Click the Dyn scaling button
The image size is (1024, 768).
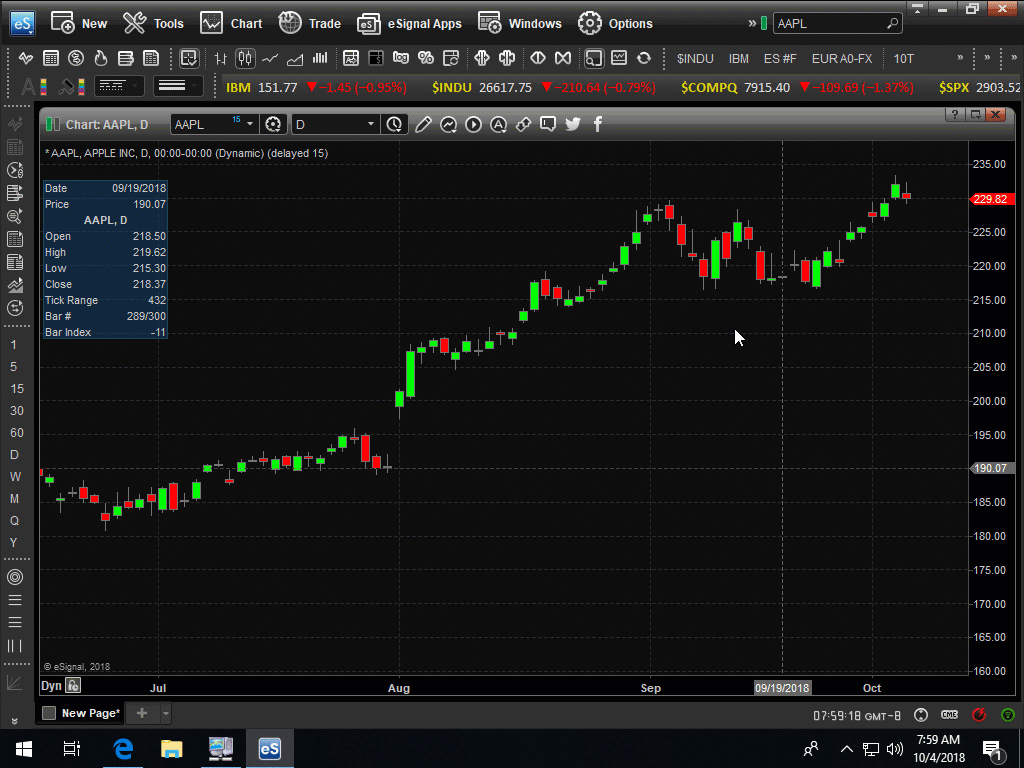tap(52, 686)
